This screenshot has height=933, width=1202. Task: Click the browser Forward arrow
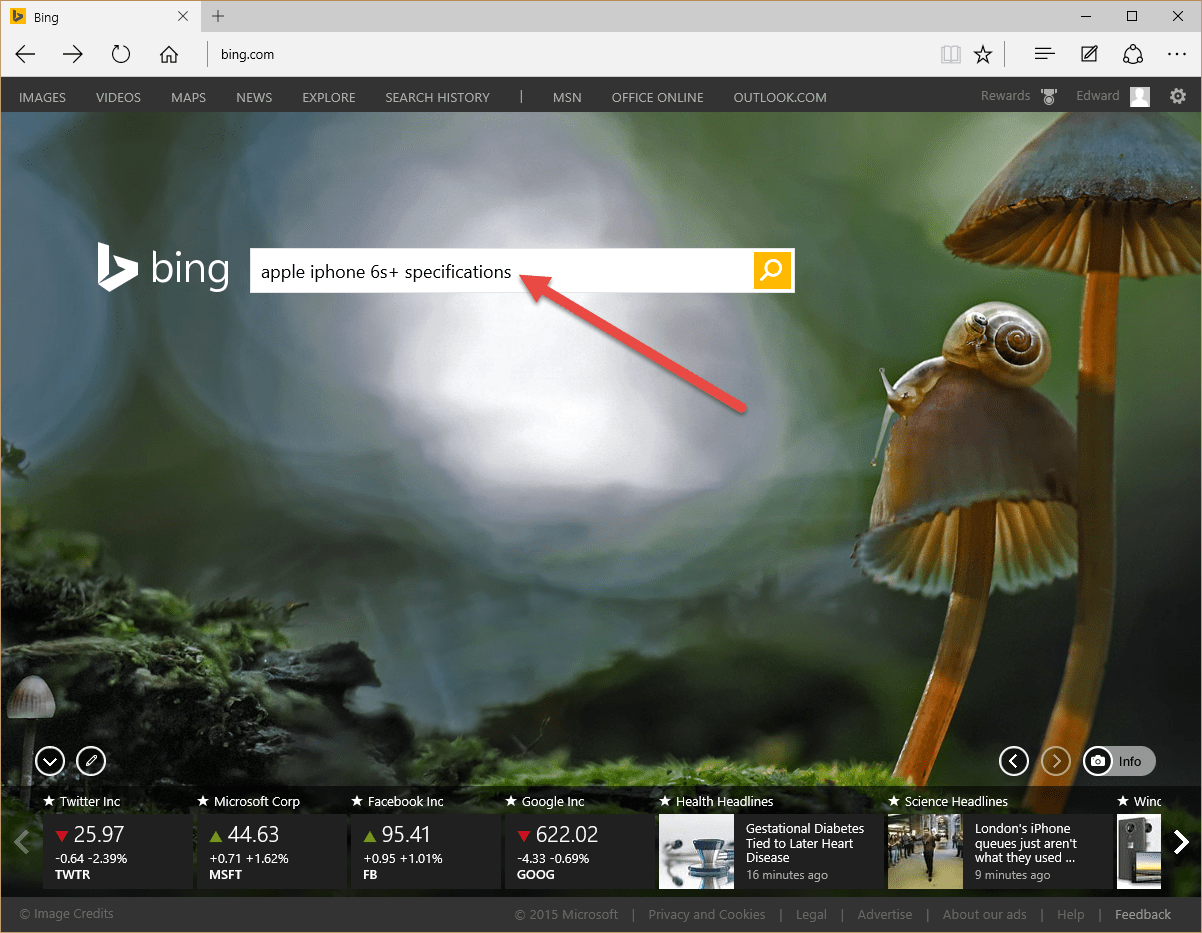(x=73, y=54)
